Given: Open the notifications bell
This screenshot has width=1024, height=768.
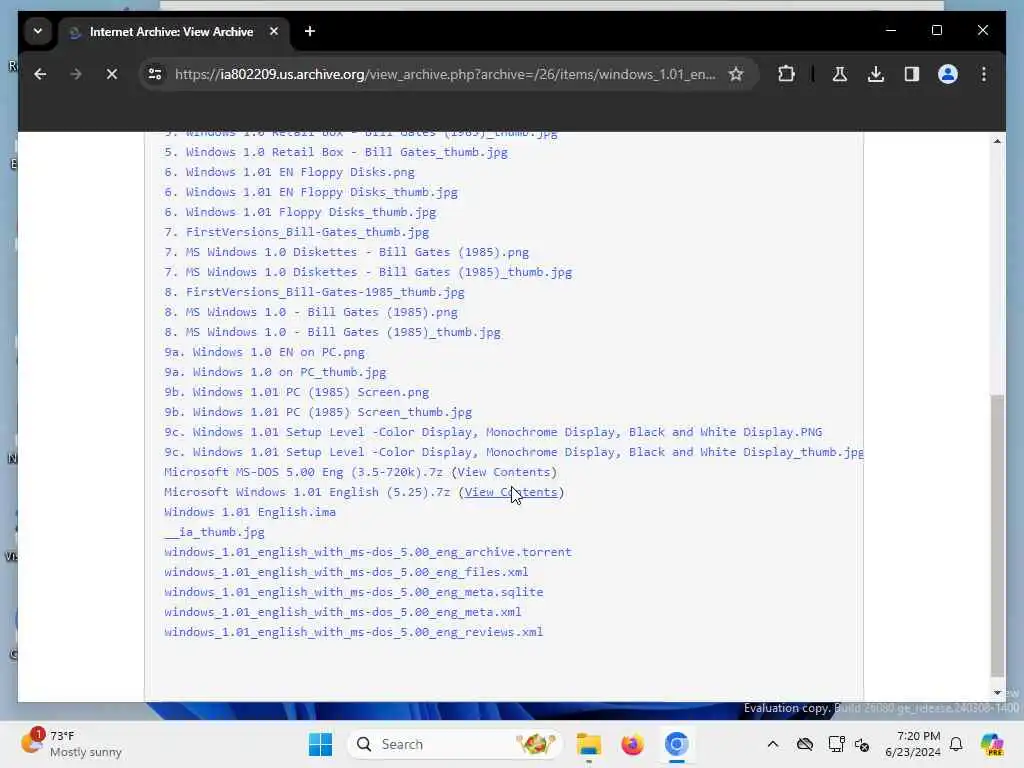Looking at the screenshot, I should coord(956,744).
